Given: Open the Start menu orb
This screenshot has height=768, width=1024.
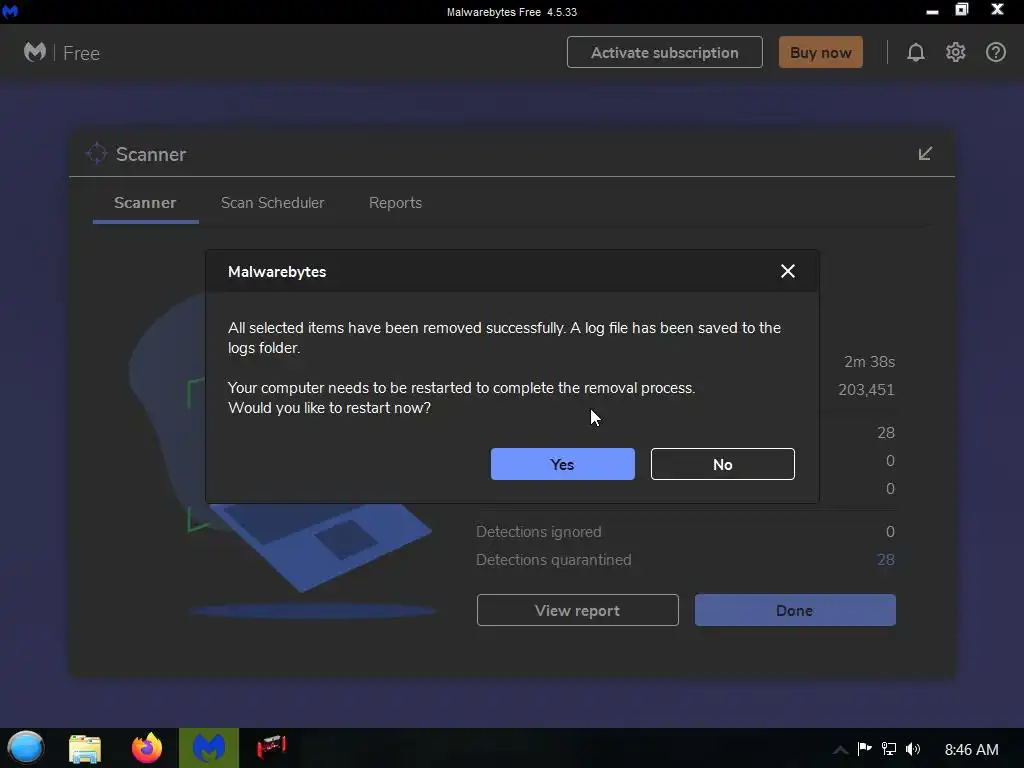Looking at the screenshot, I should pyautogui.click(x=25, y=748).
